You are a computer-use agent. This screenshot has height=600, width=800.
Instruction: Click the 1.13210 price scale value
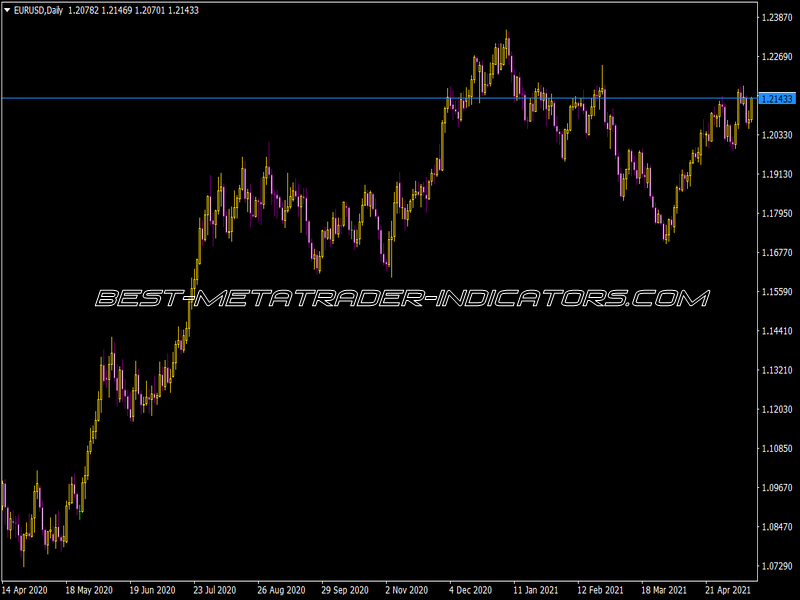tap(777, 370)
